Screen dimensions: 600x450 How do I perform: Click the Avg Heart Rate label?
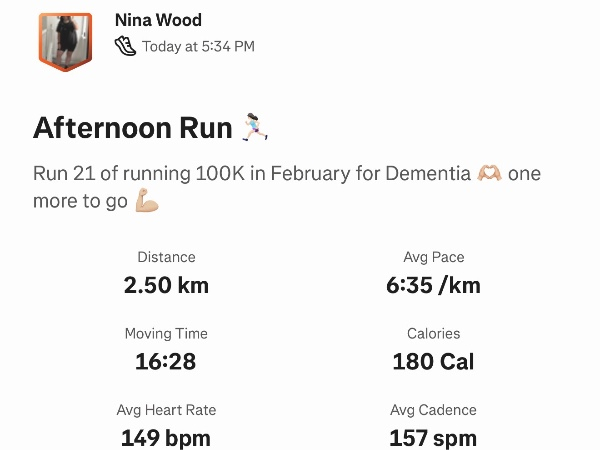click(166, 410)
